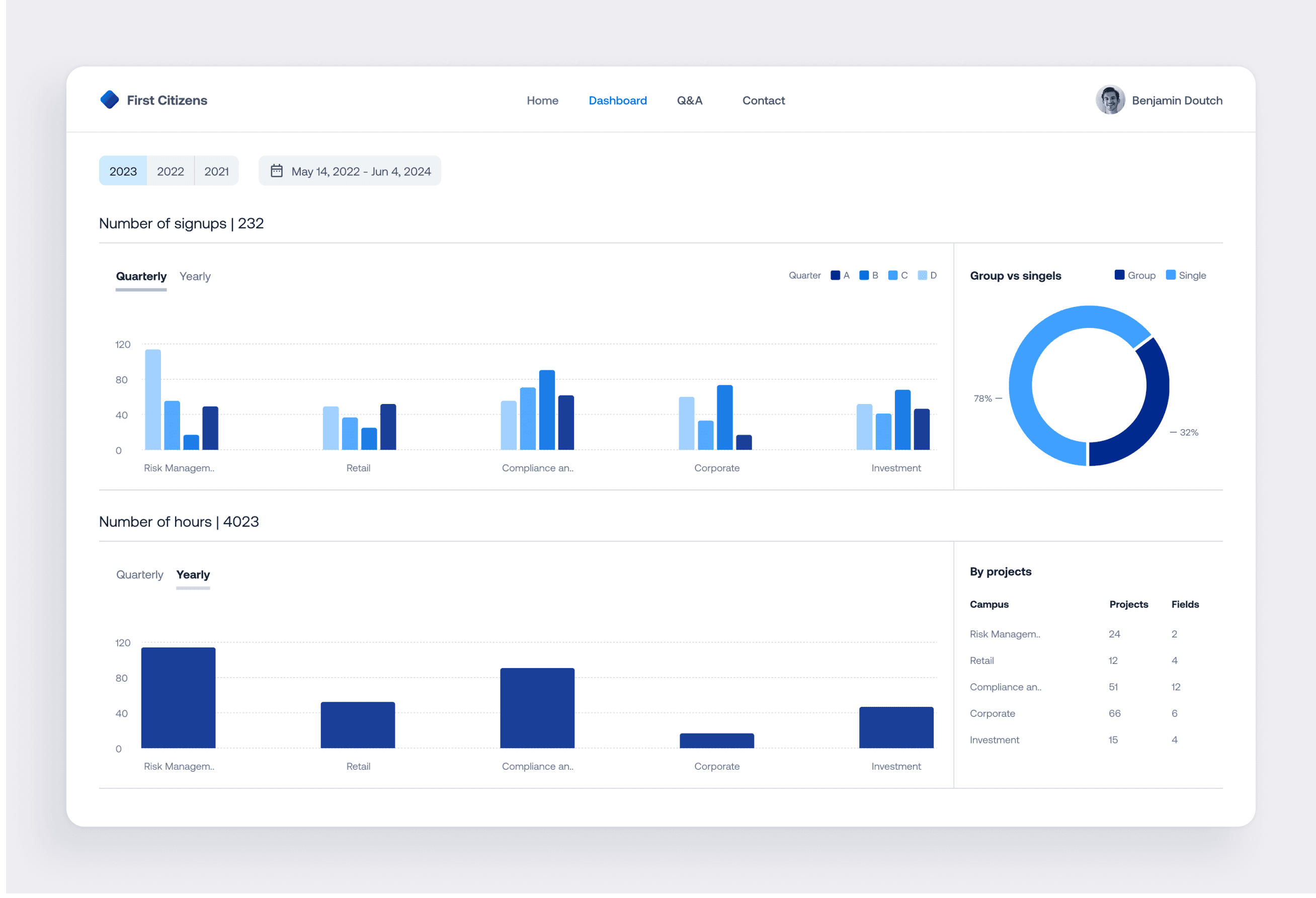Open the Home navigation link

click(x=542, y=100)
